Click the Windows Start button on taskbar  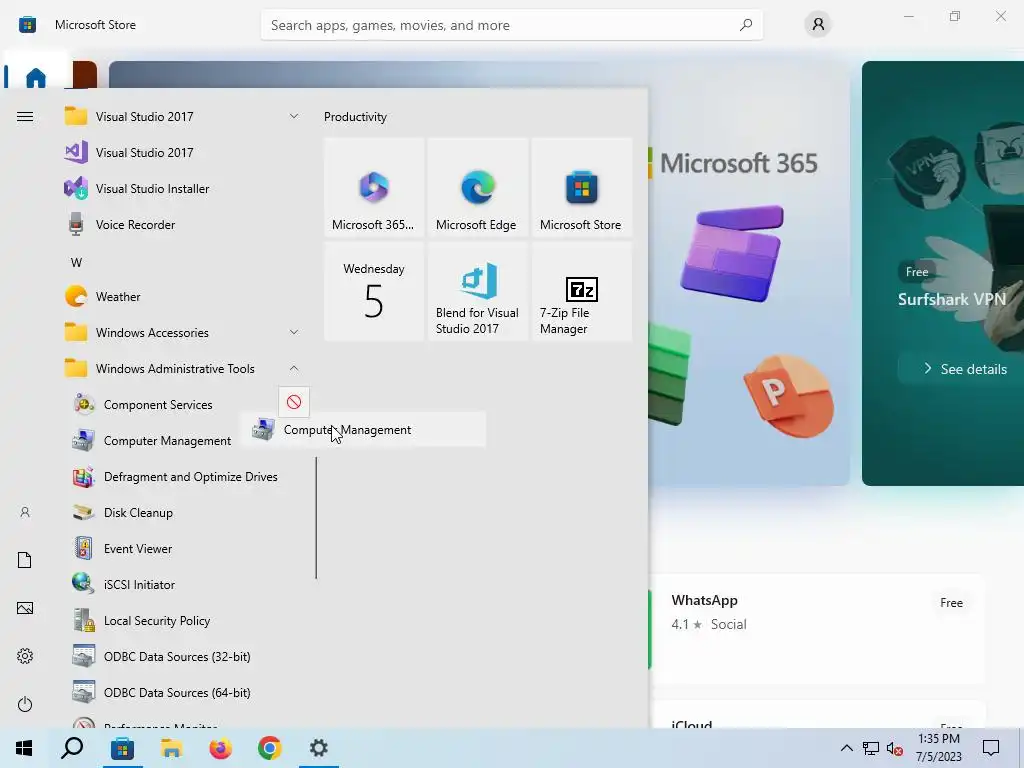pyautogui.click(x=24, y=748)
